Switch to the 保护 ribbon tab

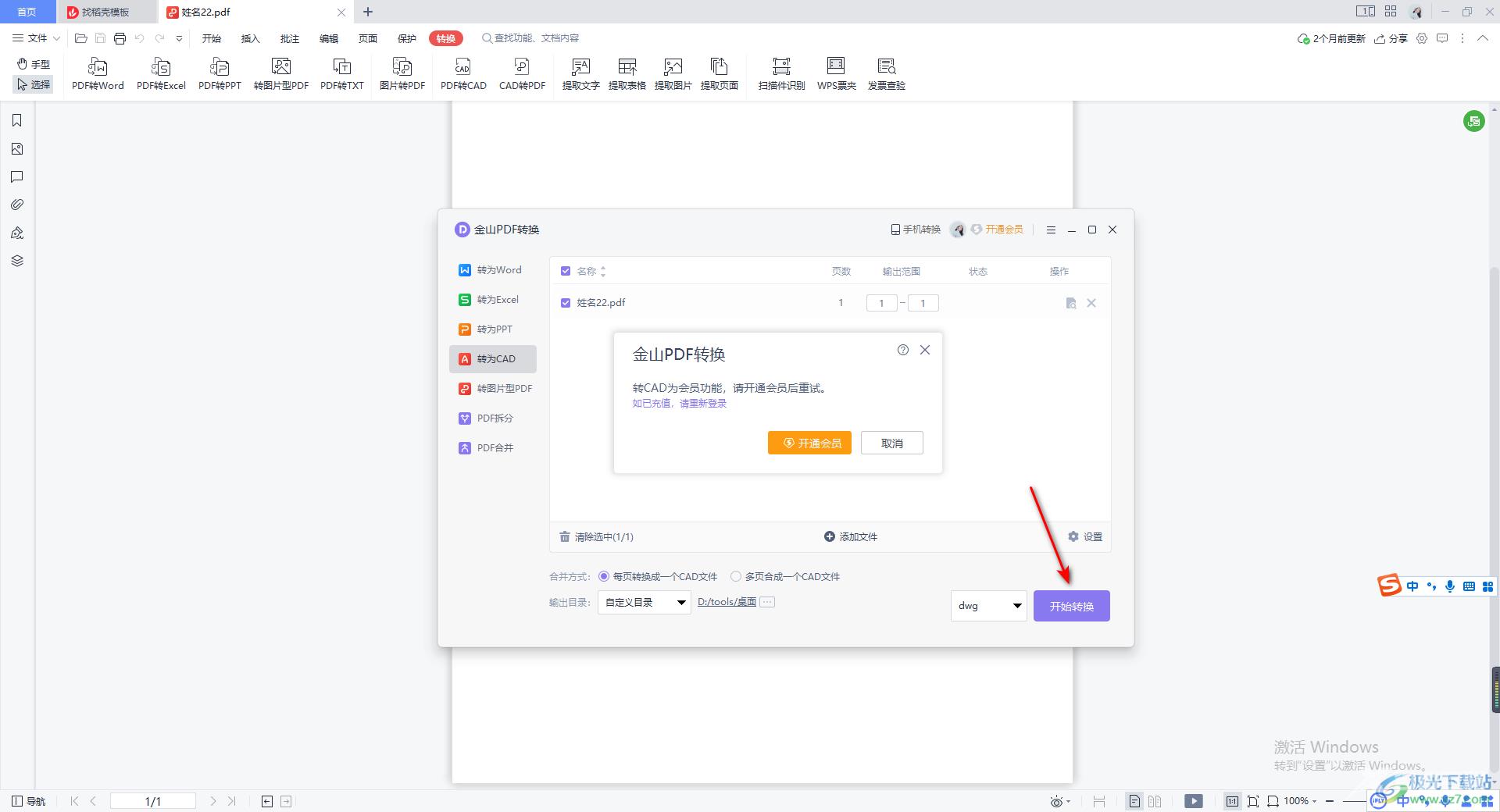pos(406,38)
